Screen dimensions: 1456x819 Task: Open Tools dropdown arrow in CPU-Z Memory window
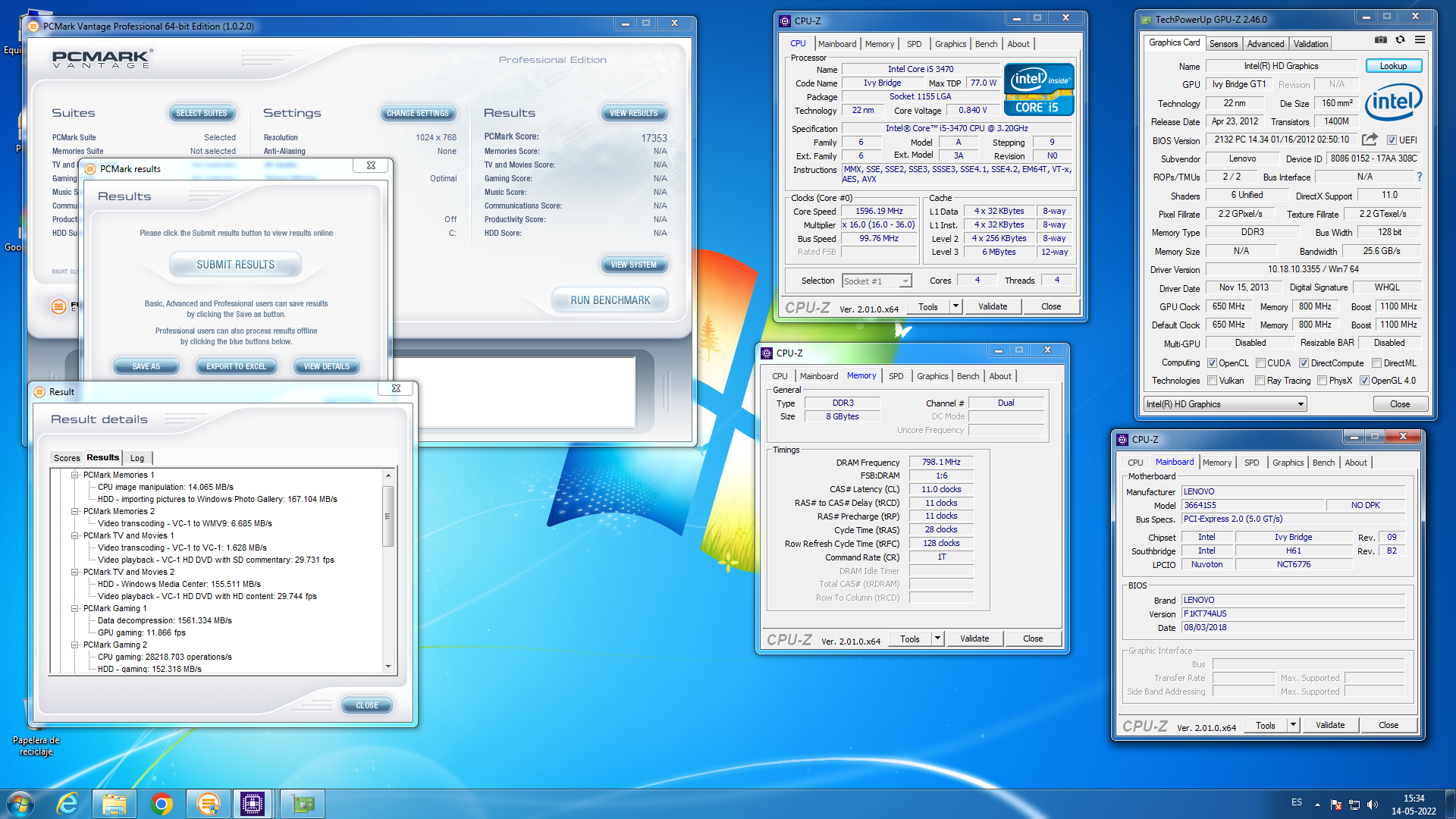[x=937, y=639]
